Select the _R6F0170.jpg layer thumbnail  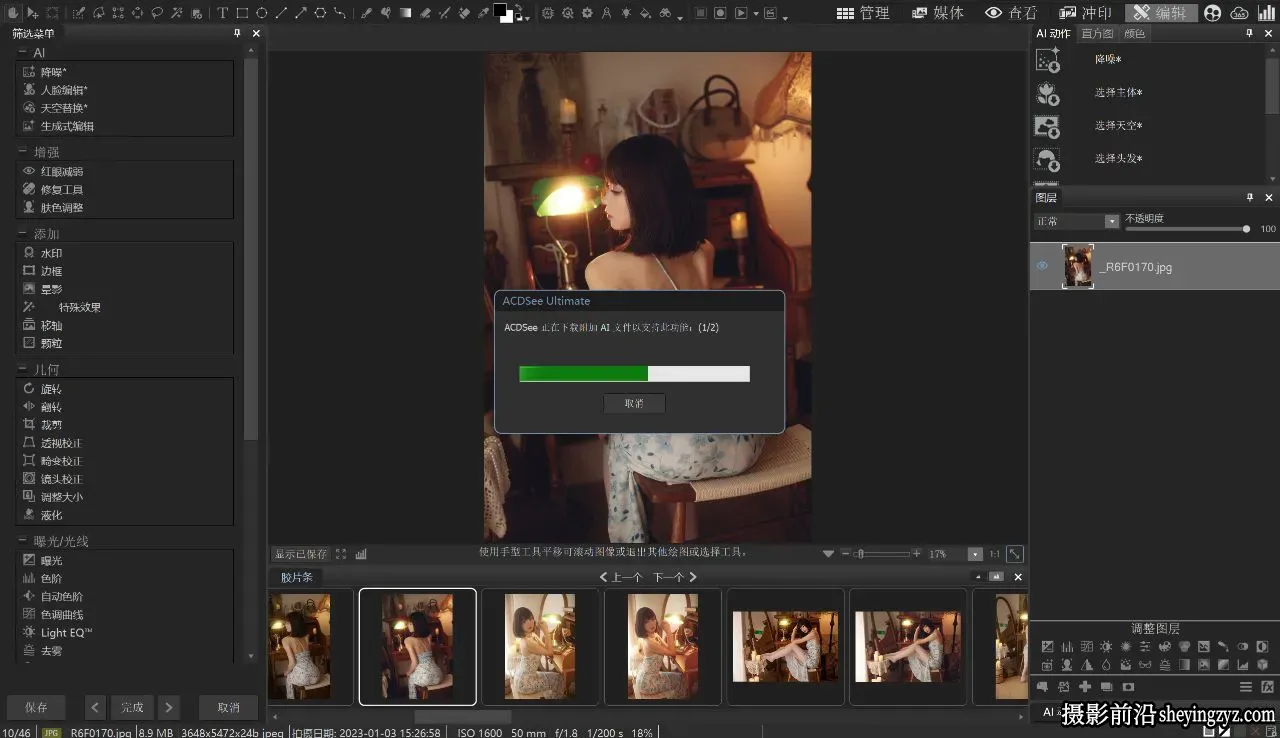[1078, 266]
